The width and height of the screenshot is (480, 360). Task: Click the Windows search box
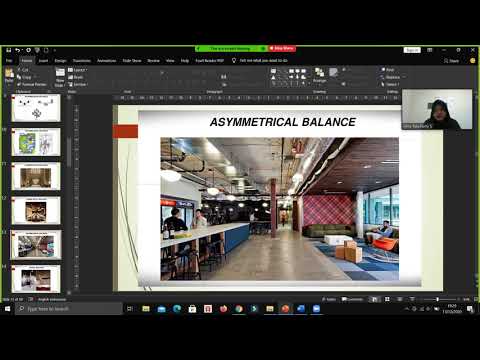pos(69,309)
